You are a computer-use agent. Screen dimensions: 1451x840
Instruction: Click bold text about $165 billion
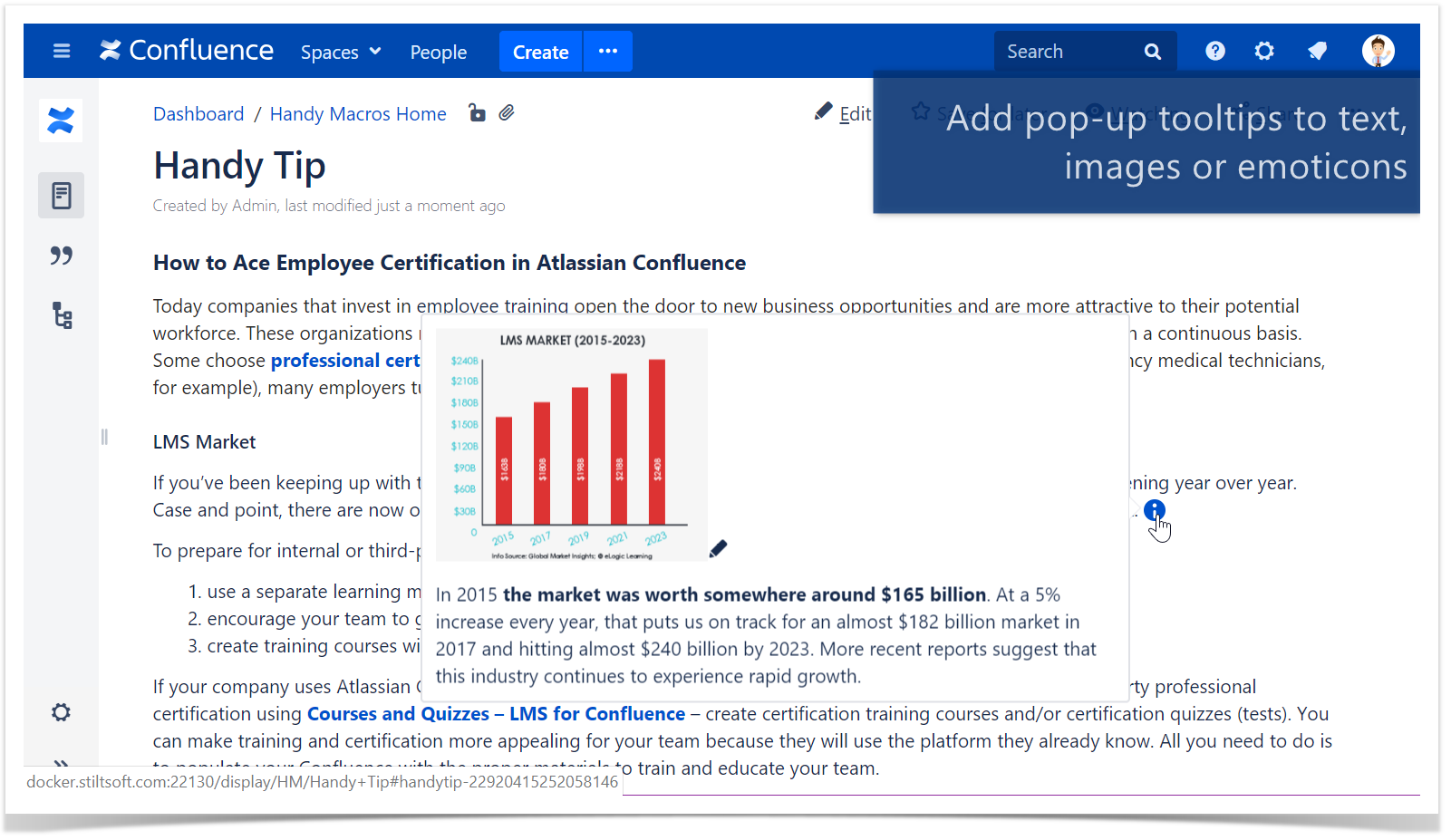point(744,595)
